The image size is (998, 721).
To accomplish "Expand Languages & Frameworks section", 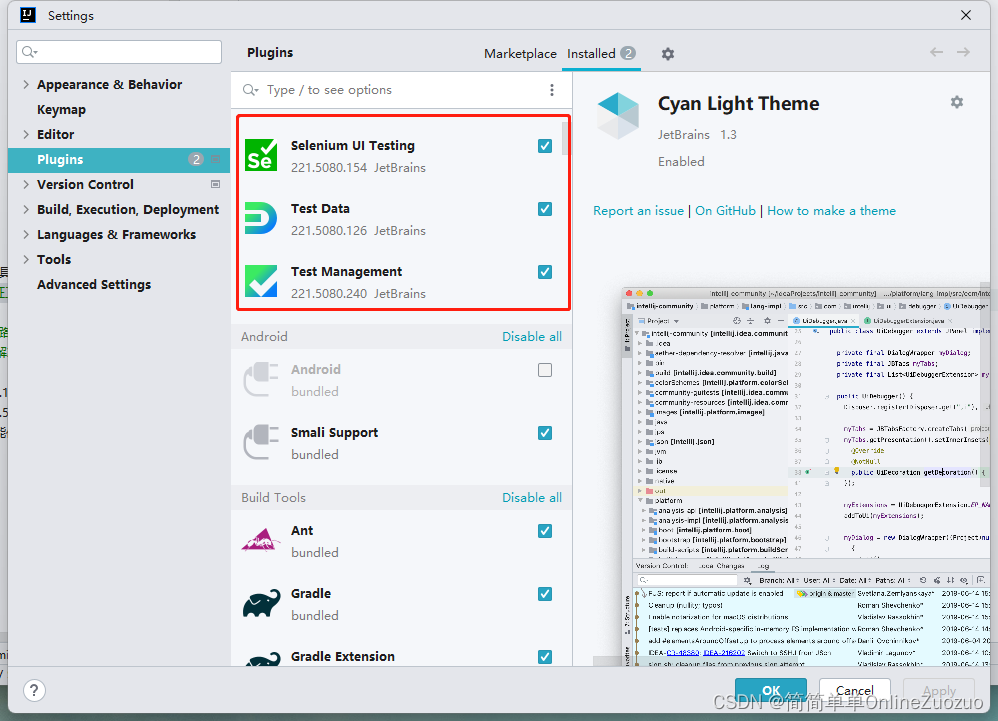I will (26, 234).
